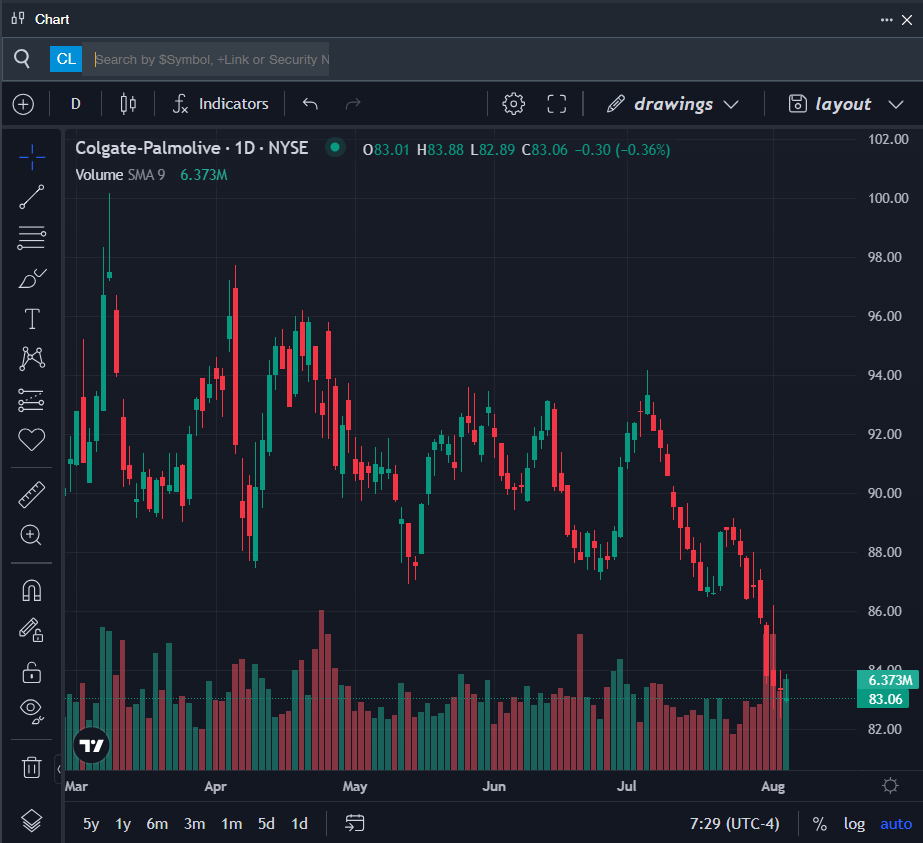
Task: Toggle the auto scale
Action: tap(896, 824)
